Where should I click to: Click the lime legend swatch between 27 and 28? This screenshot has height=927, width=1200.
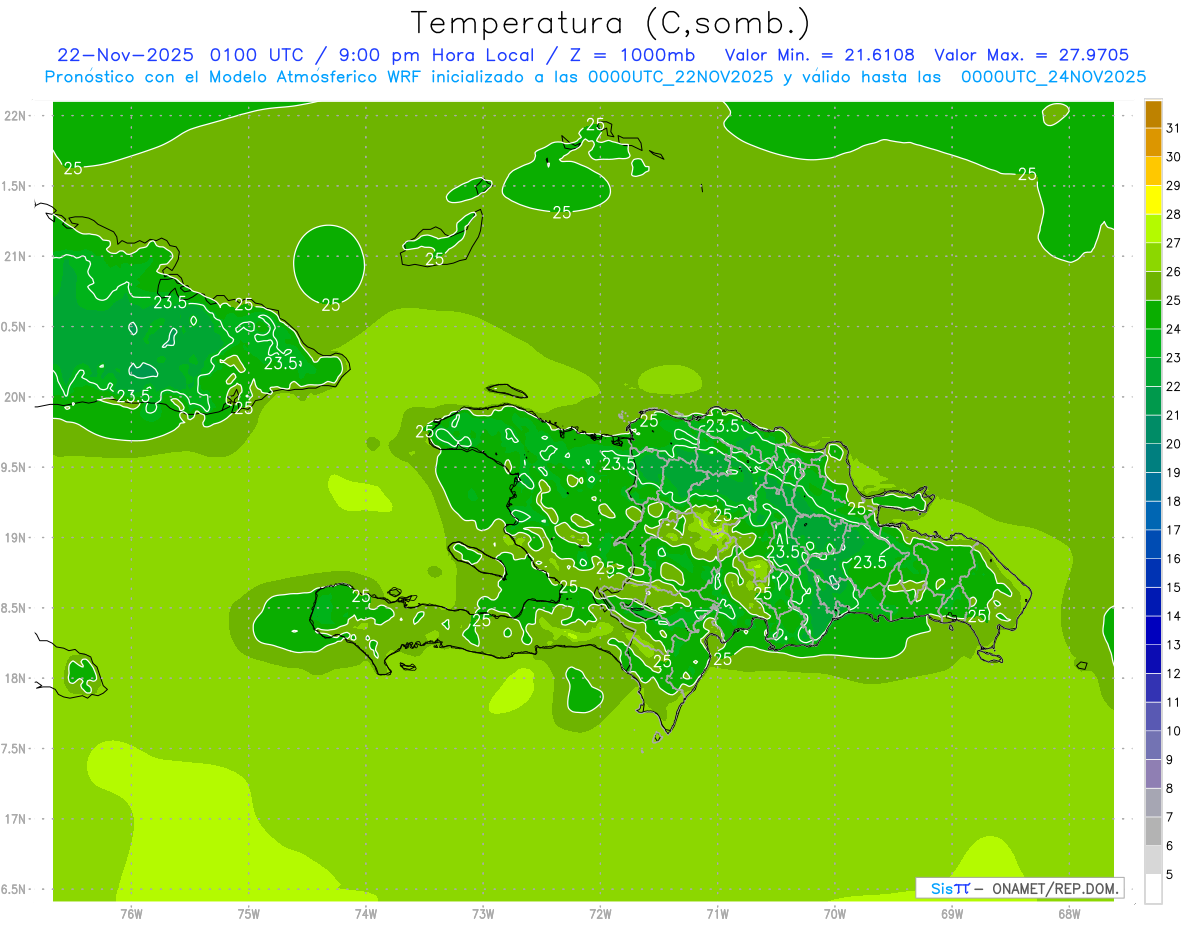pyautogui.click(x=1153, y=229)
